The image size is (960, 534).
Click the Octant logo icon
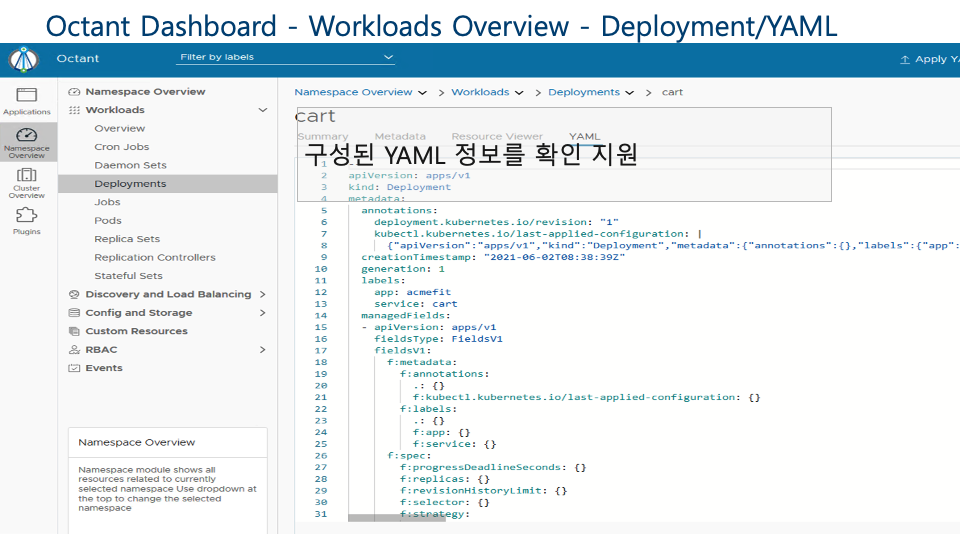[x=24, y=59]
